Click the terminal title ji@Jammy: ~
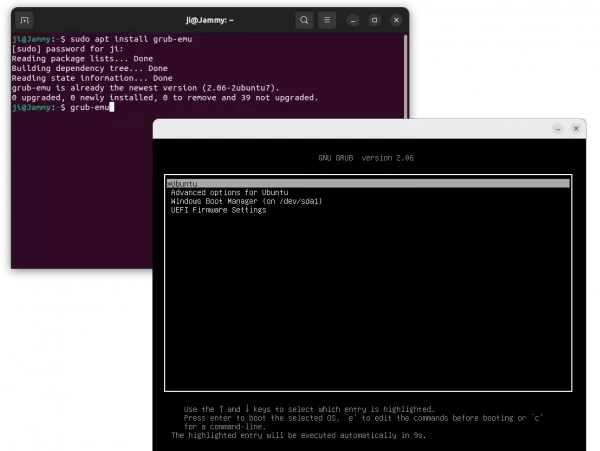Image resolution: width=600 pixels, height=451 pixels. pyautogui.click(x=210, y=20)
